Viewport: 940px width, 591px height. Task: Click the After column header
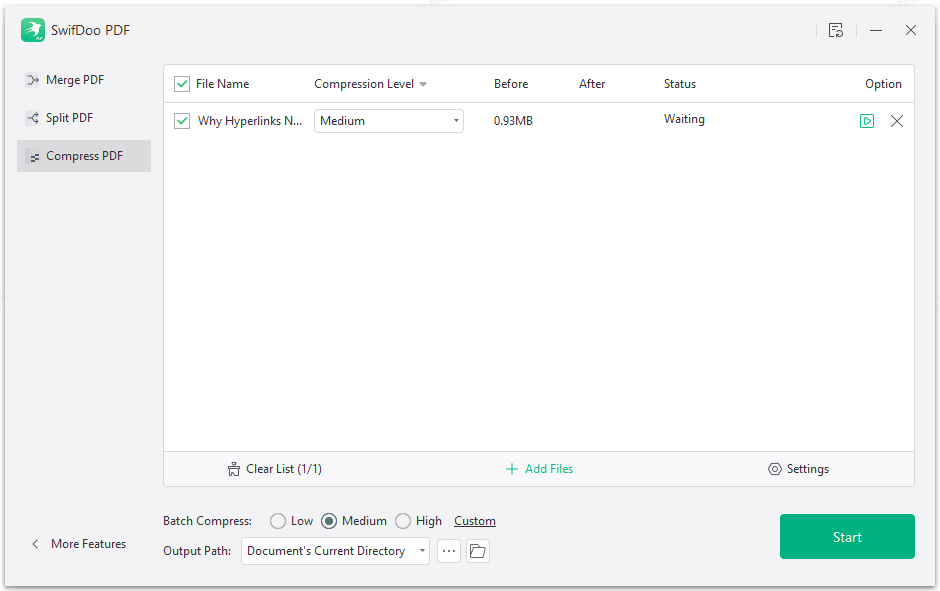pos(592,84)
